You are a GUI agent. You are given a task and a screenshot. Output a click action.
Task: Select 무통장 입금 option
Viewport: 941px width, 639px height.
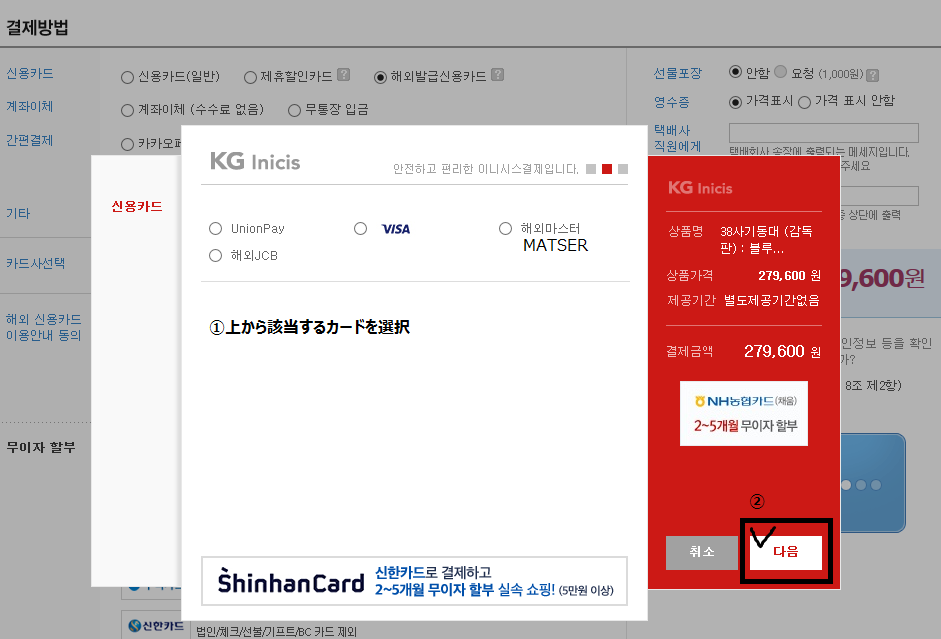[x=294, y=110]
